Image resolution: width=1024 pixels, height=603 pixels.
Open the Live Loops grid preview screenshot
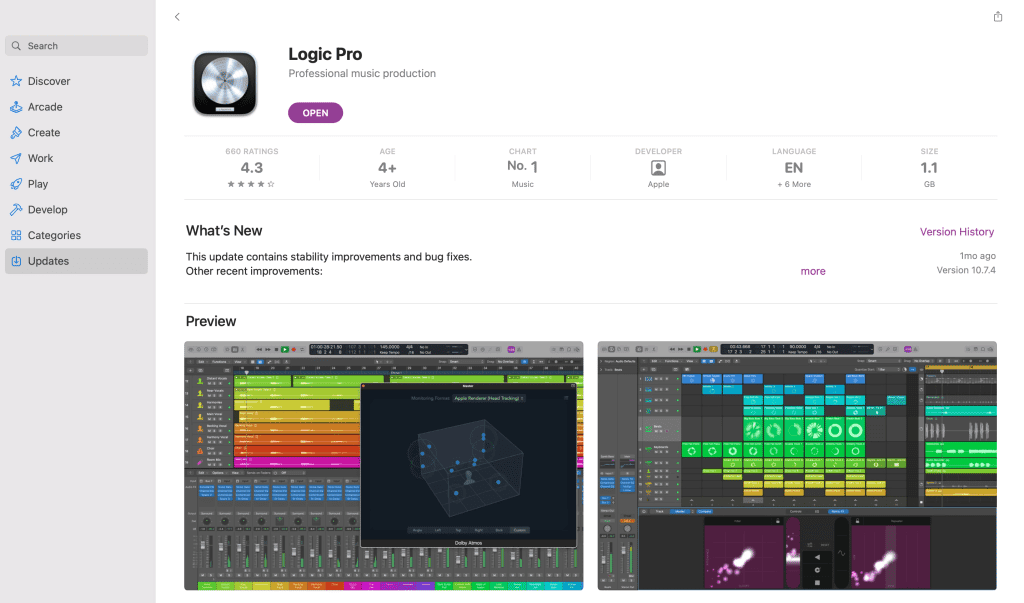coord(797,466)
